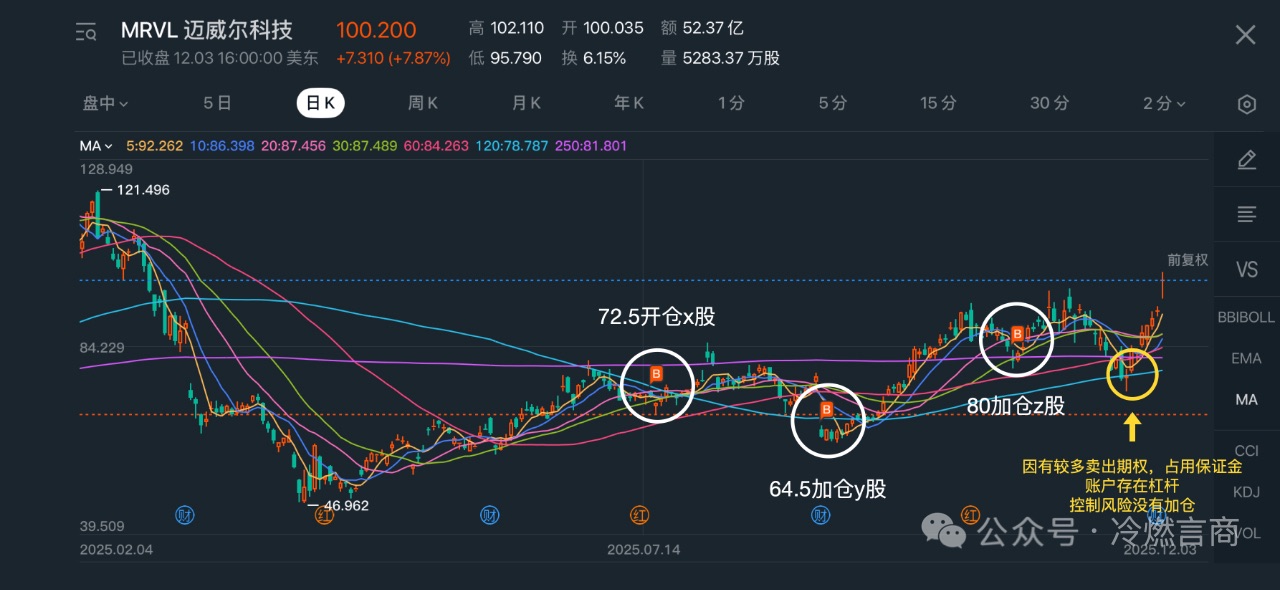Open the MA parameters dropdown
Viewport: 1280px width, 590px height.
[96, 146]
